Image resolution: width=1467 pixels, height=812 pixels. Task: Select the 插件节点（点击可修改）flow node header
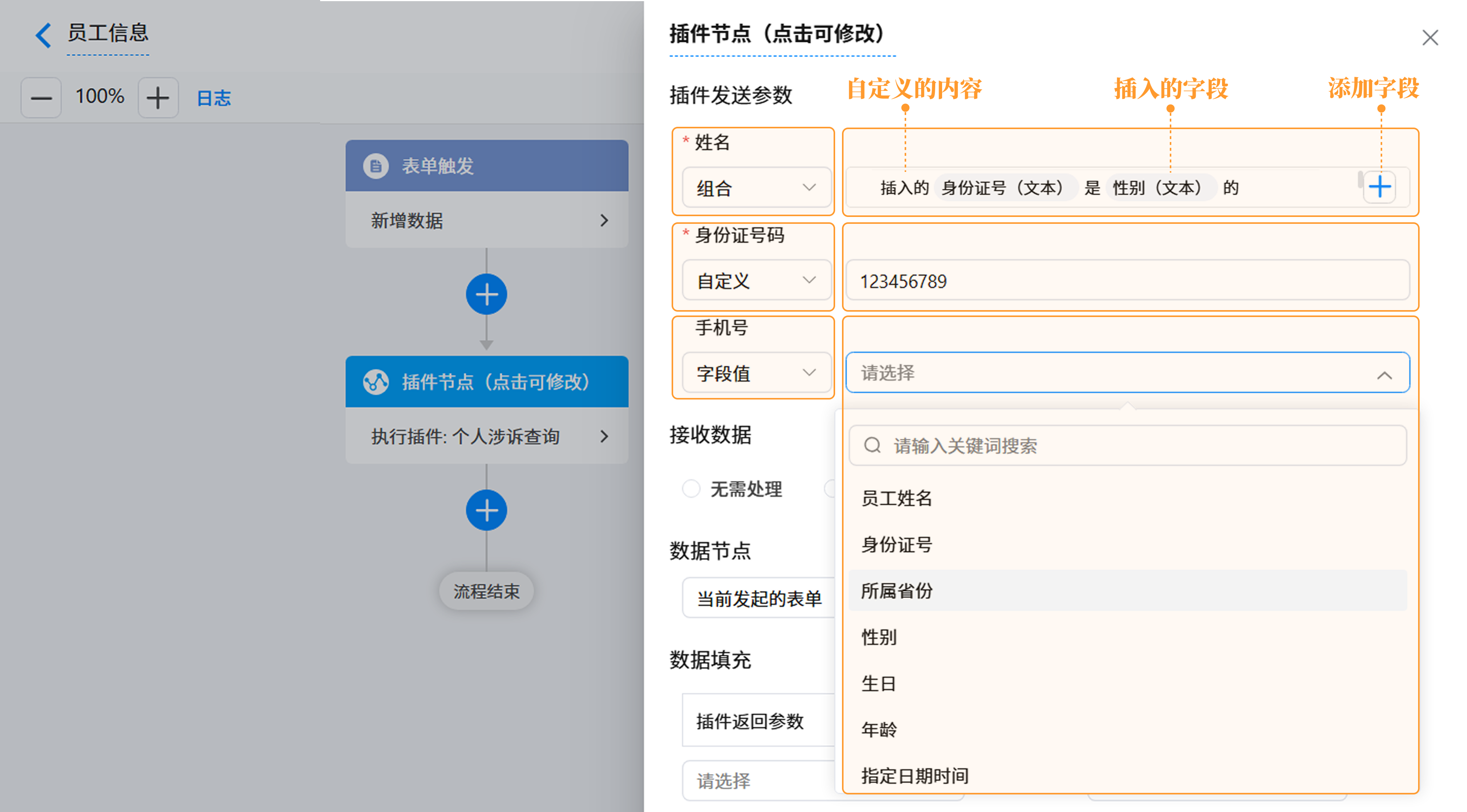pos(487,382)
